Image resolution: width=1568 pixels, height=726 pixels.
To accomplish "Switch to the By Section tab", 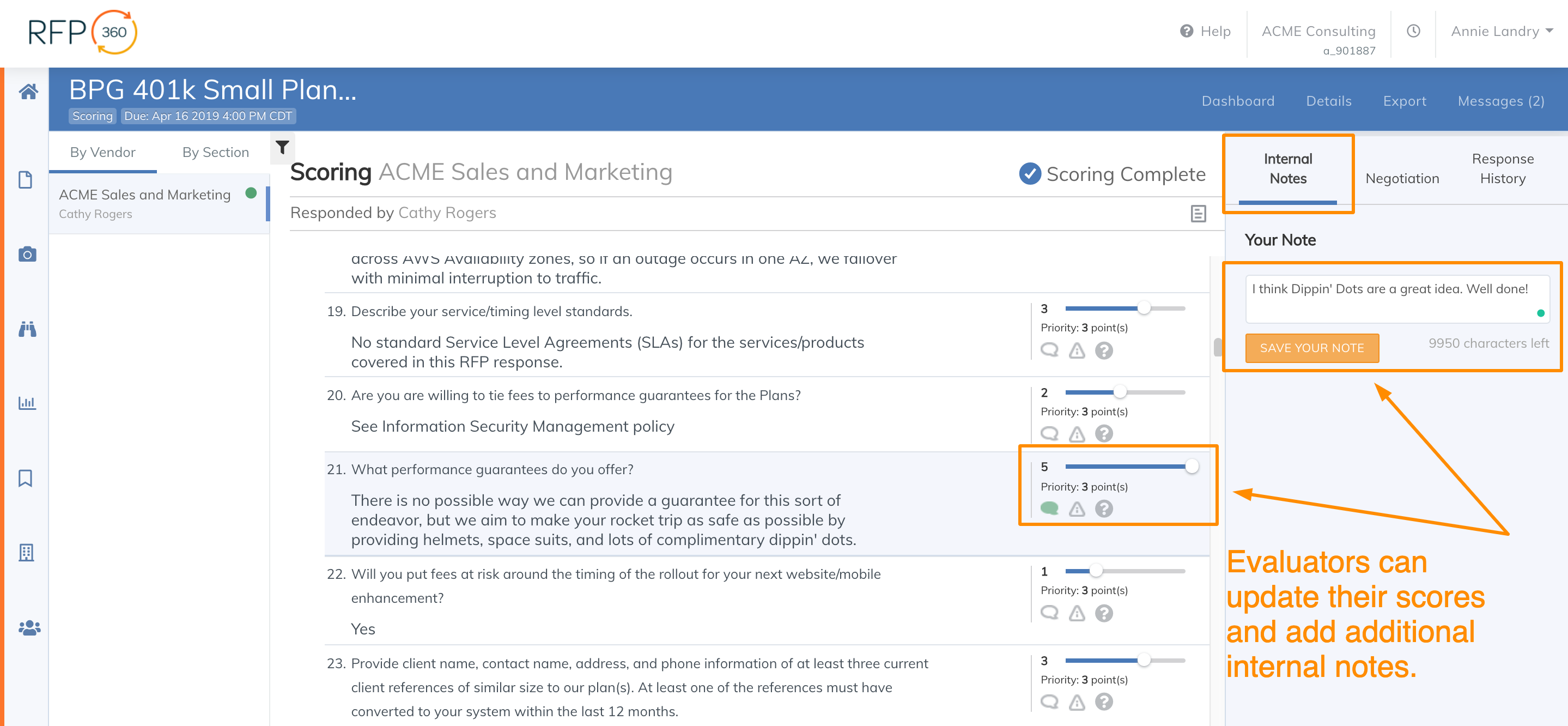I will tap(216, 152).
